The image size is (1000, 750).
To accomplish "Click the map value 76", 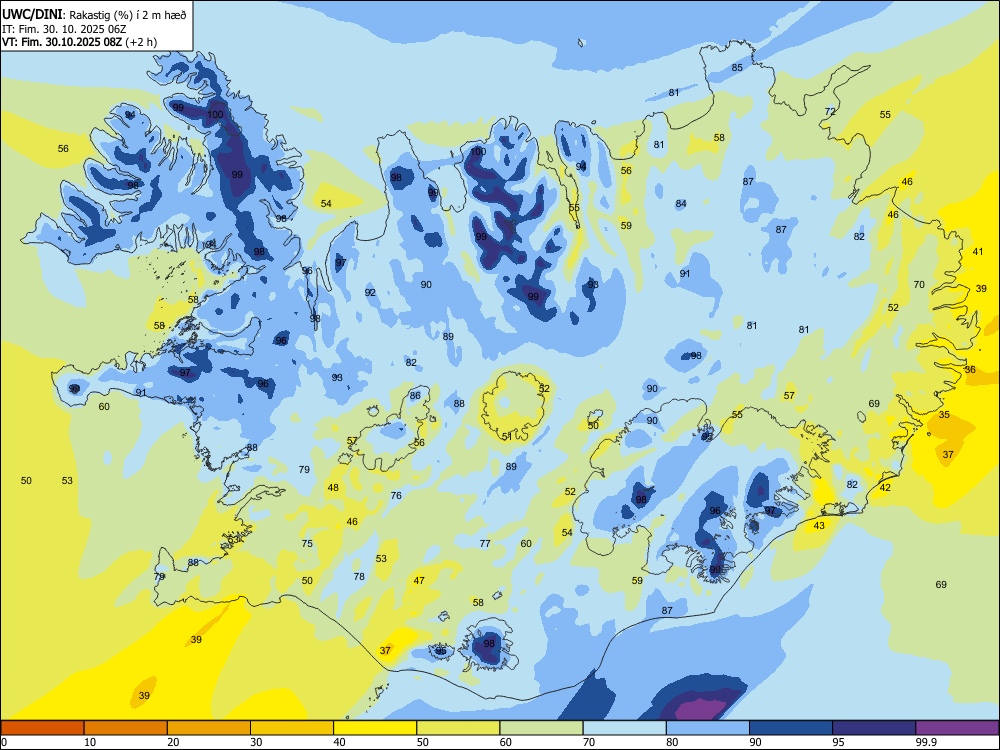I will pos(396,496).
